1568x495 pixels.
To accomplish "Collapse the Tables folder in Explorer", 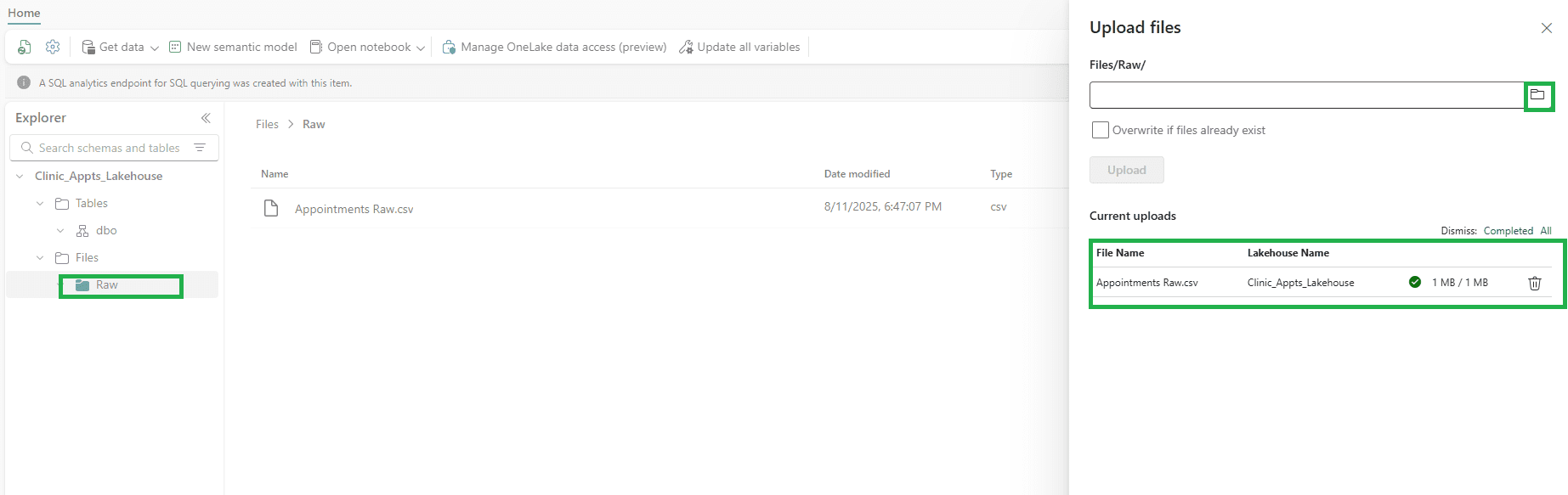I will [40, 204].
